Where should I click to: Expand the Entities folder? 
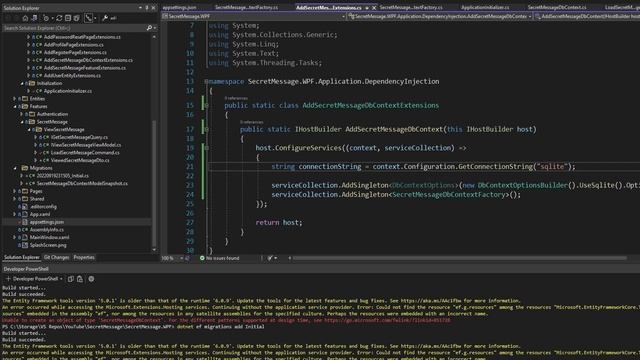(x=15, y=99)
